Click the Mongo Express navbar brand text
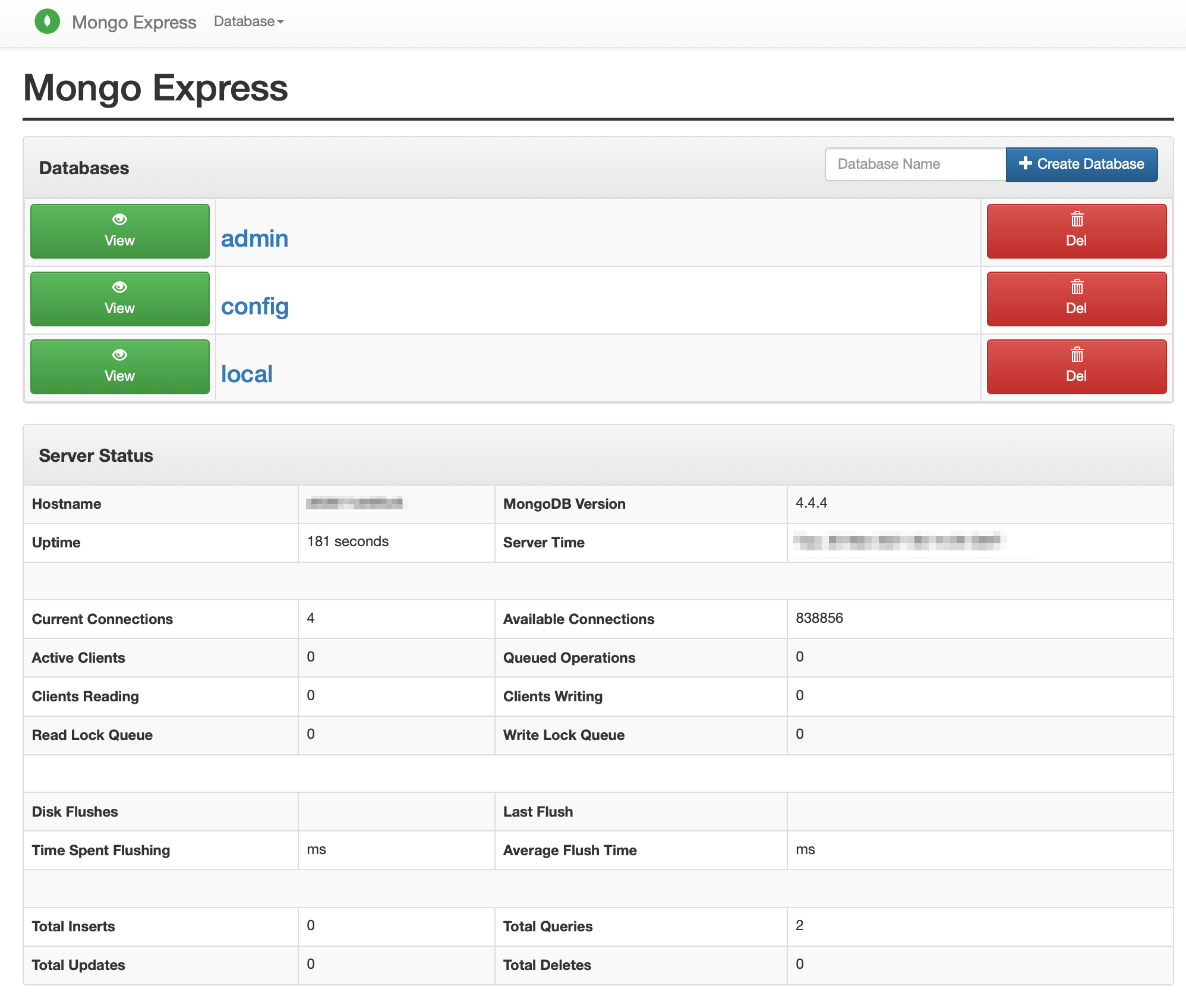This screenshot has width=1186, height=1008. coord(134,23)
